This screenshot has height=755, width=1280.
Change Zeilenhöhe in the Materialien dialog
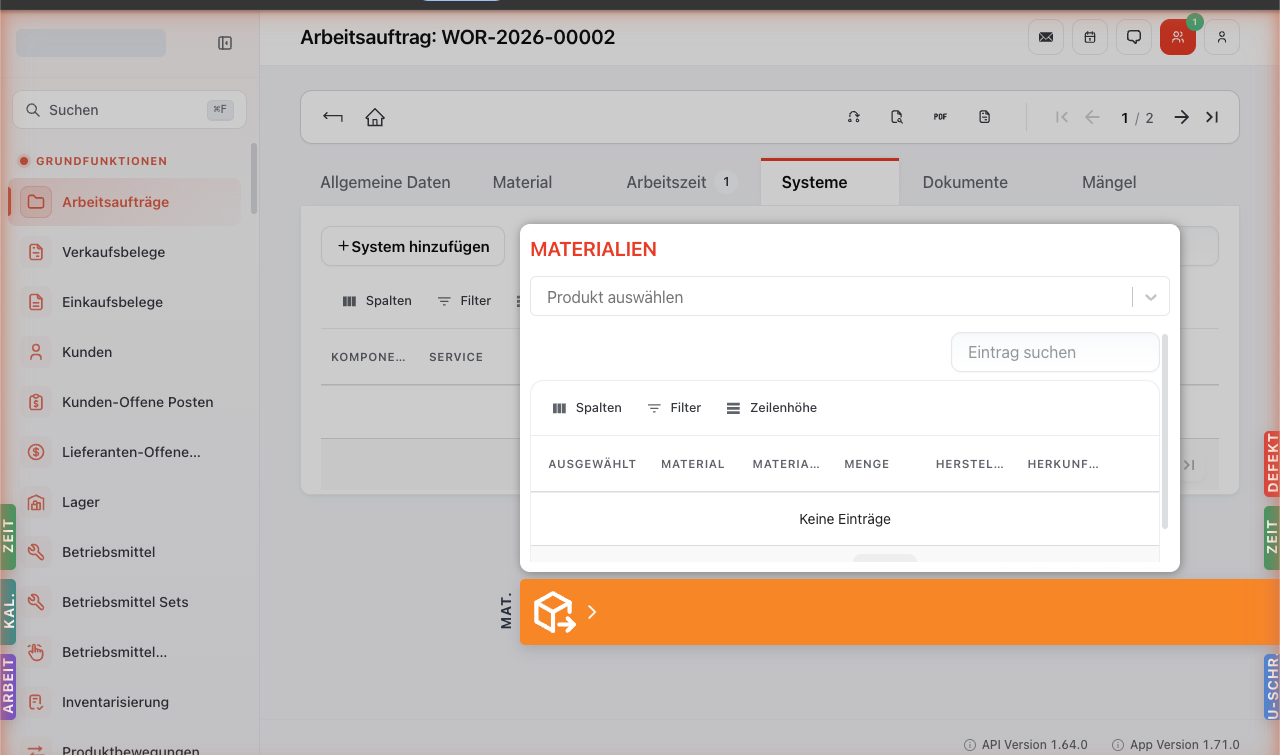[771, 408]
